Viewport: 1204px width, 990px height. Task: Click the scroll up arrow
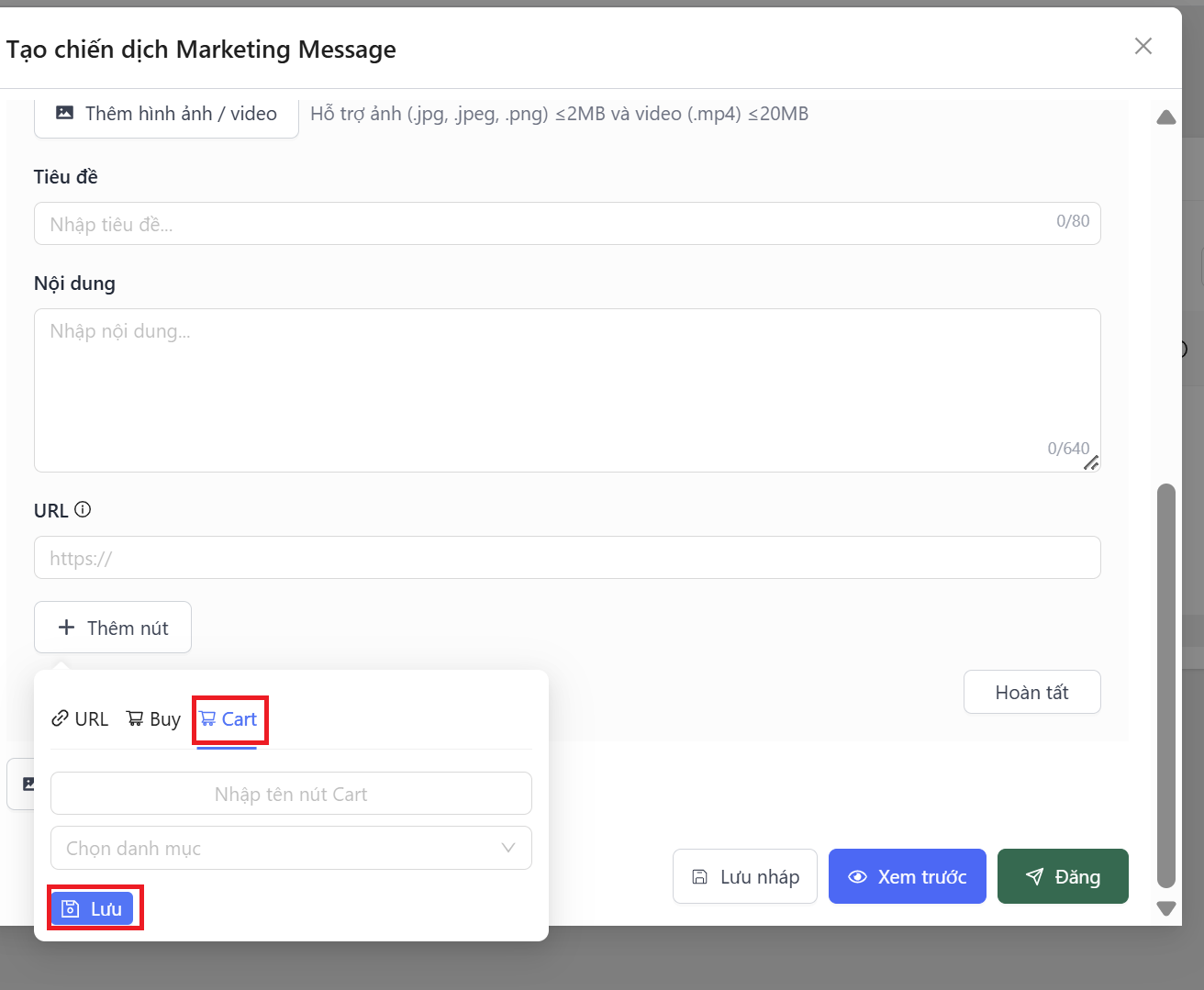click(x=1165, y=117)
